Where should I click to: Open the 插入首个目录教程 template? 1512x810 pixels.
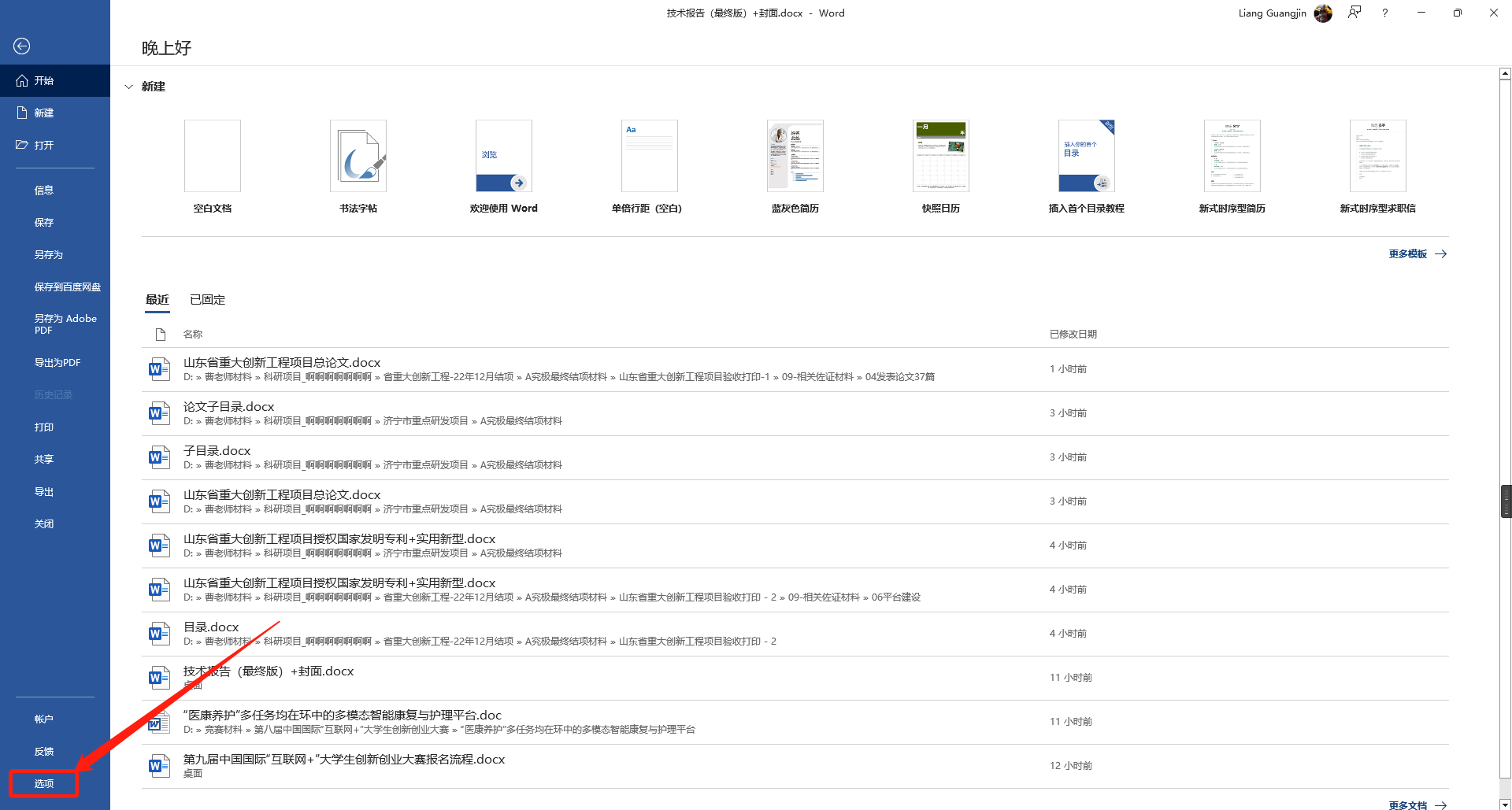(x=1087, y=166)
